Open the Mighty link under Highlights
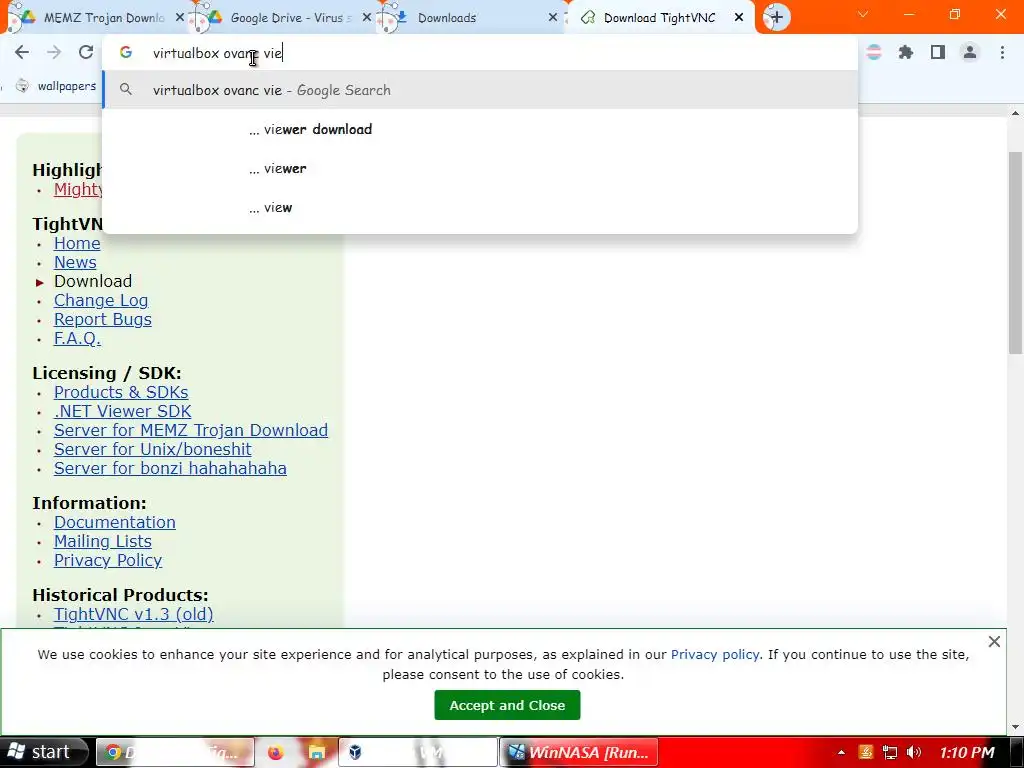This screenshot has width=1024, height=768. click(78, 189)
